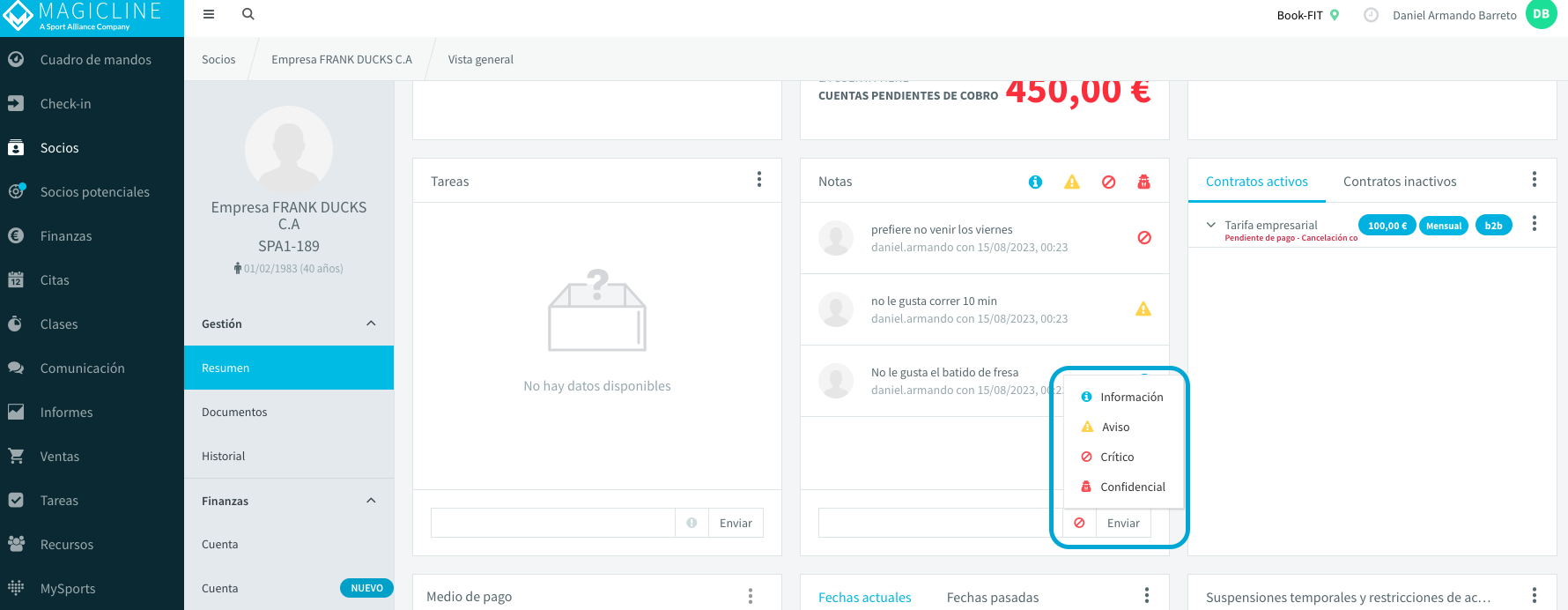Filter notes by Information icon
The image size is (1568, 610).
point(1035,182)
